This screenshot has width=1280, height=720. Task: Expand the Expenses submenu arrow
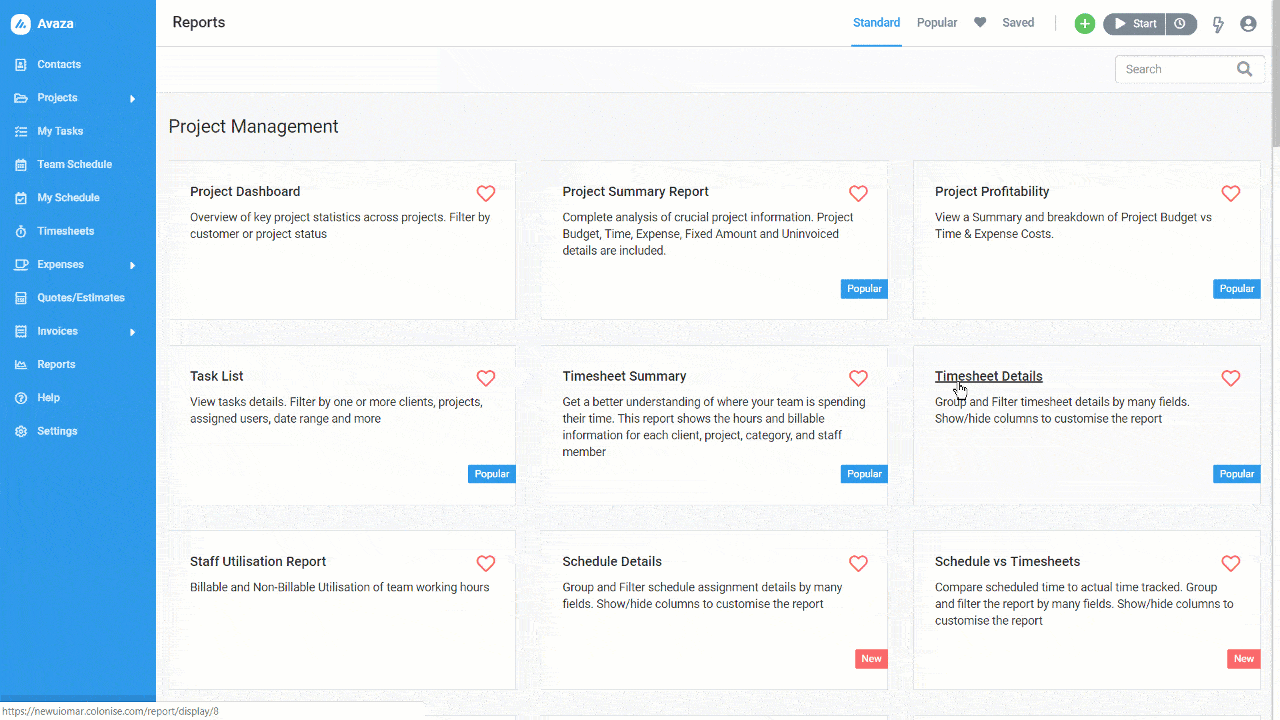pyautogui.click(x=132, y=265)
